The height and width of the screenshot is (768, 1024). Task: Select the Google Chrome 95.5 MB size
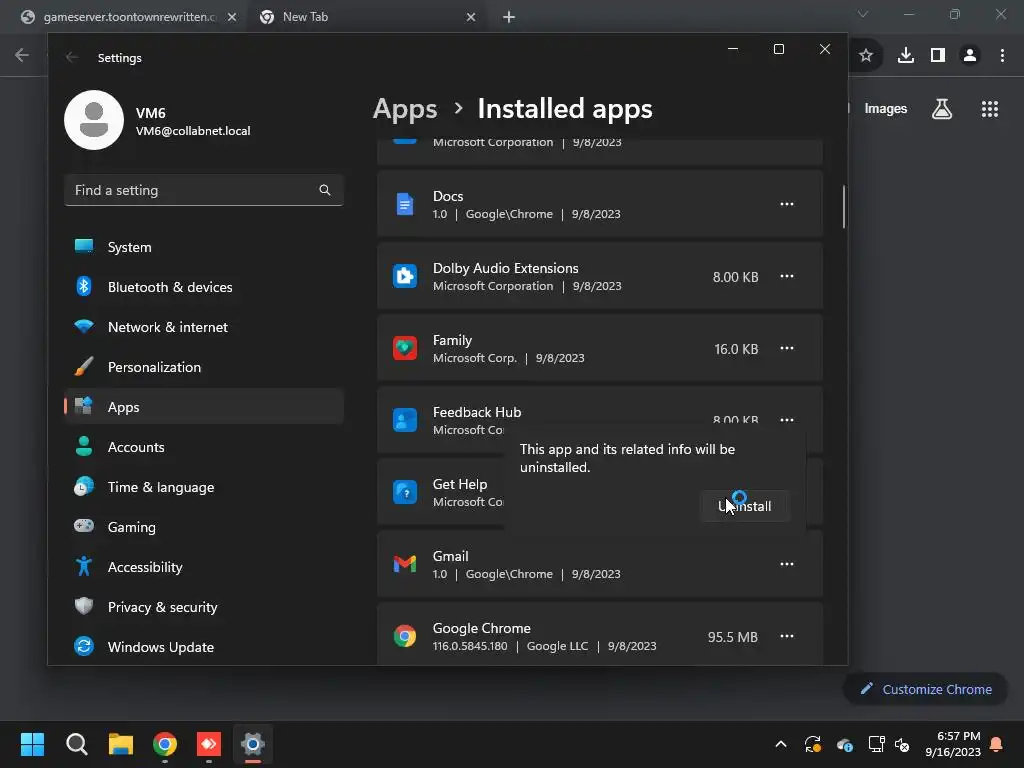(733, 637)
